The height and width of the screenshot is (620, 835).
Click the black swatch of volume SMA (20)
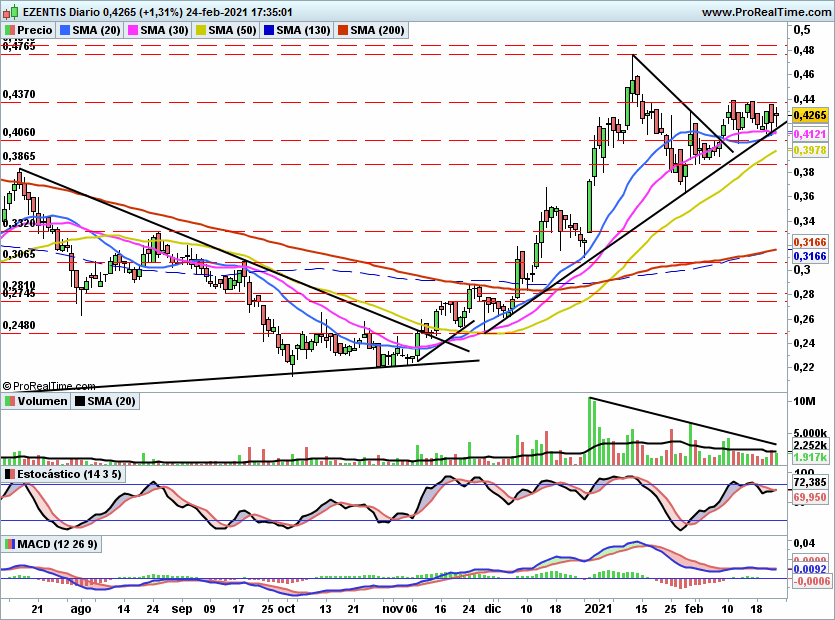[80, 401]
